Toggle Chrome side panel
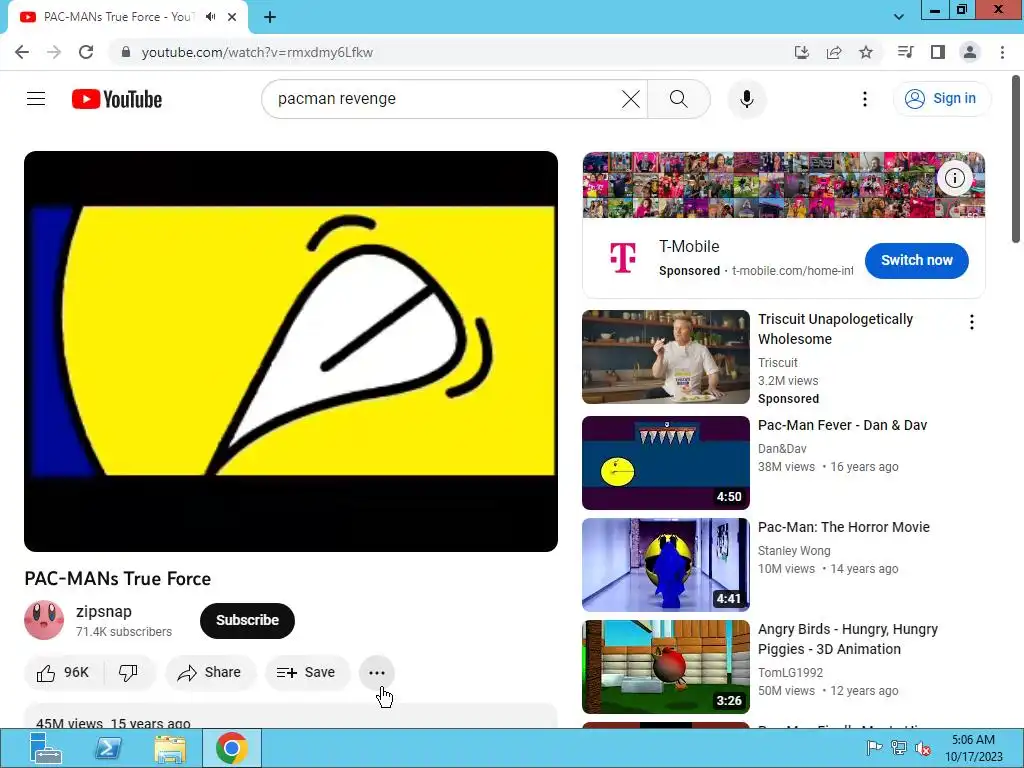The width and height of the screenshot is (1024, 768). 938,52
